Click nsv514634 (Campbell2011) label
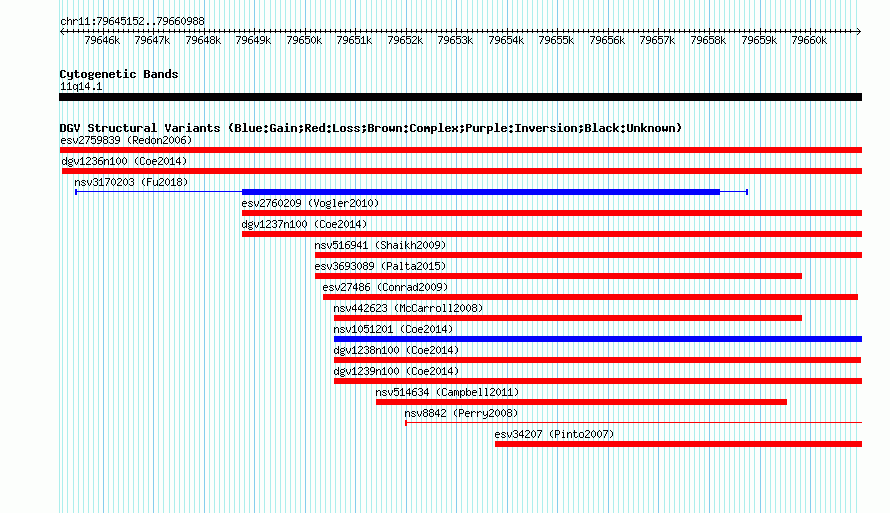The height and width of the screenshot is (513, 890). 447,392
